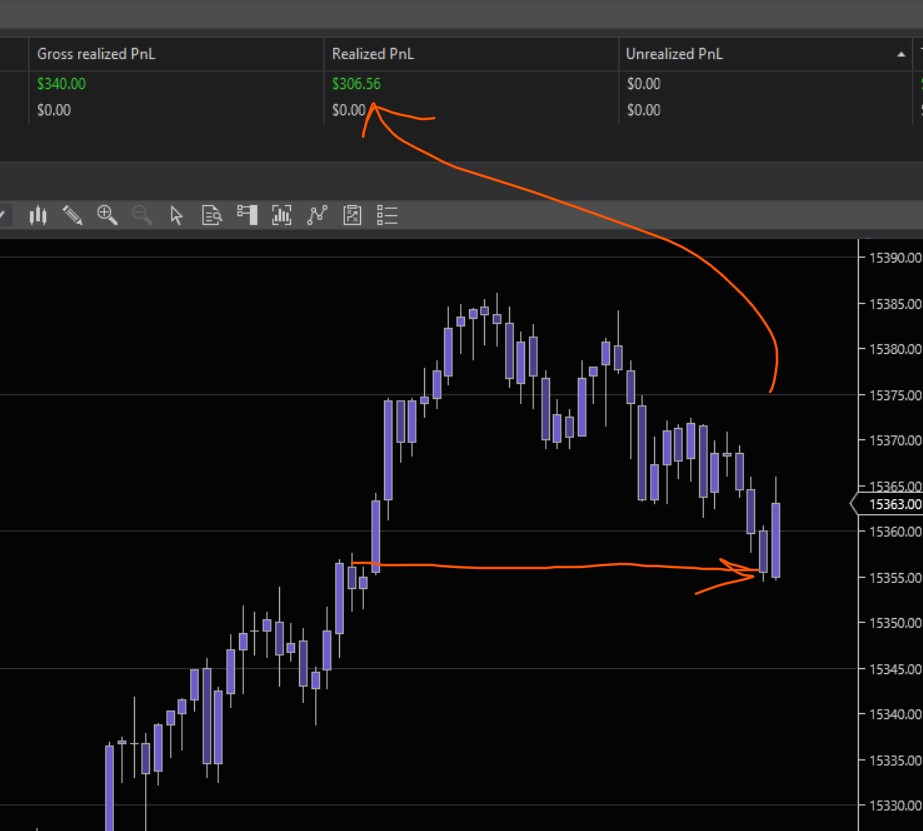The height and width of the screenshot is (831, 923).
Task: Open the indicators bar-chart icon
Action: (282, 214)
